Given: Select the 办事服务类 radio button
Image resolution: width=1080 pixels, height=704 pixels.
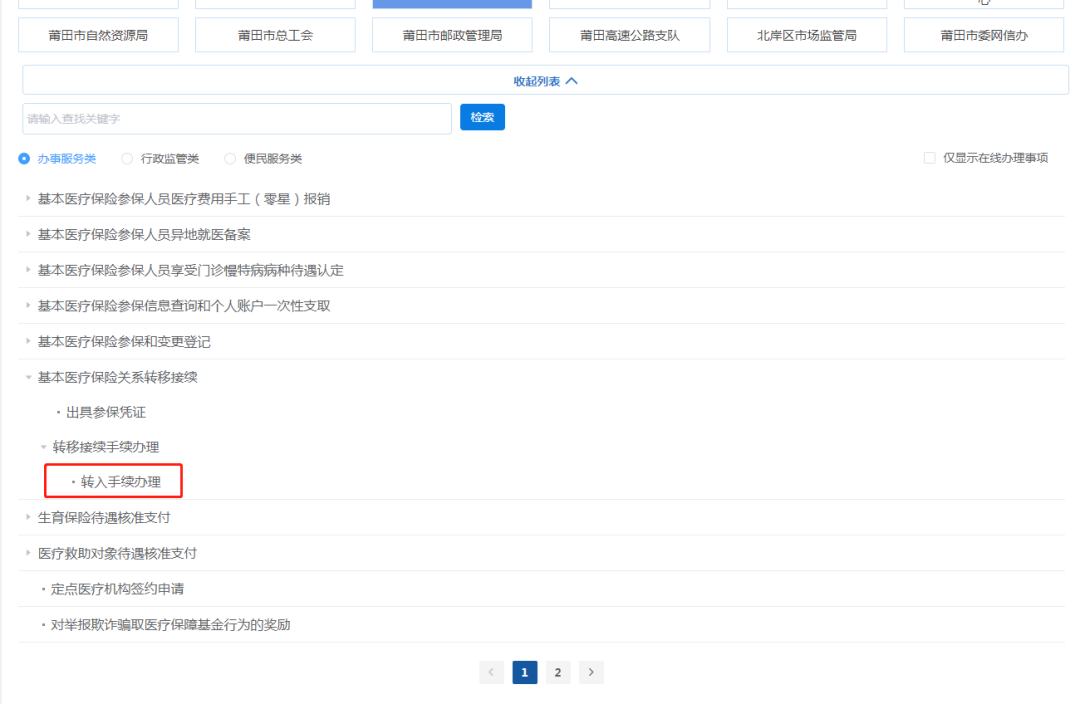Looking at the screenshot, I should 24,158.
